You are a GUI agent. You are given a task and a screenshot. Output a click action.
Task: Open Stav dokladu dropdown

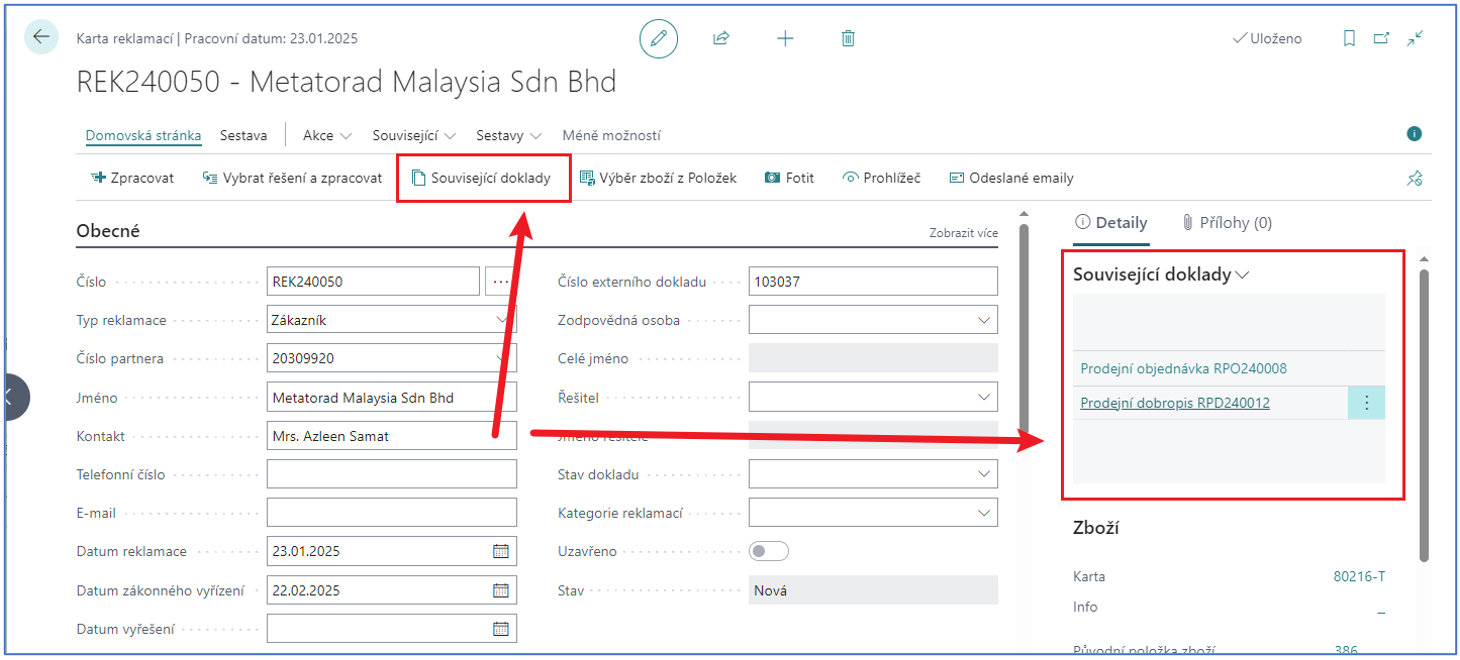coord(982,474)
